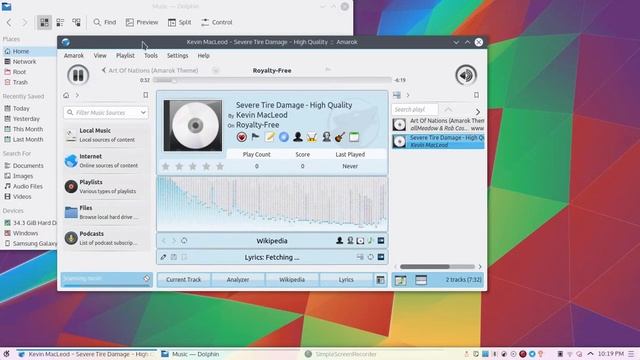Screen dimensions: 640x360
Task: Open the Playlists browser
Action: pos(106,187)
